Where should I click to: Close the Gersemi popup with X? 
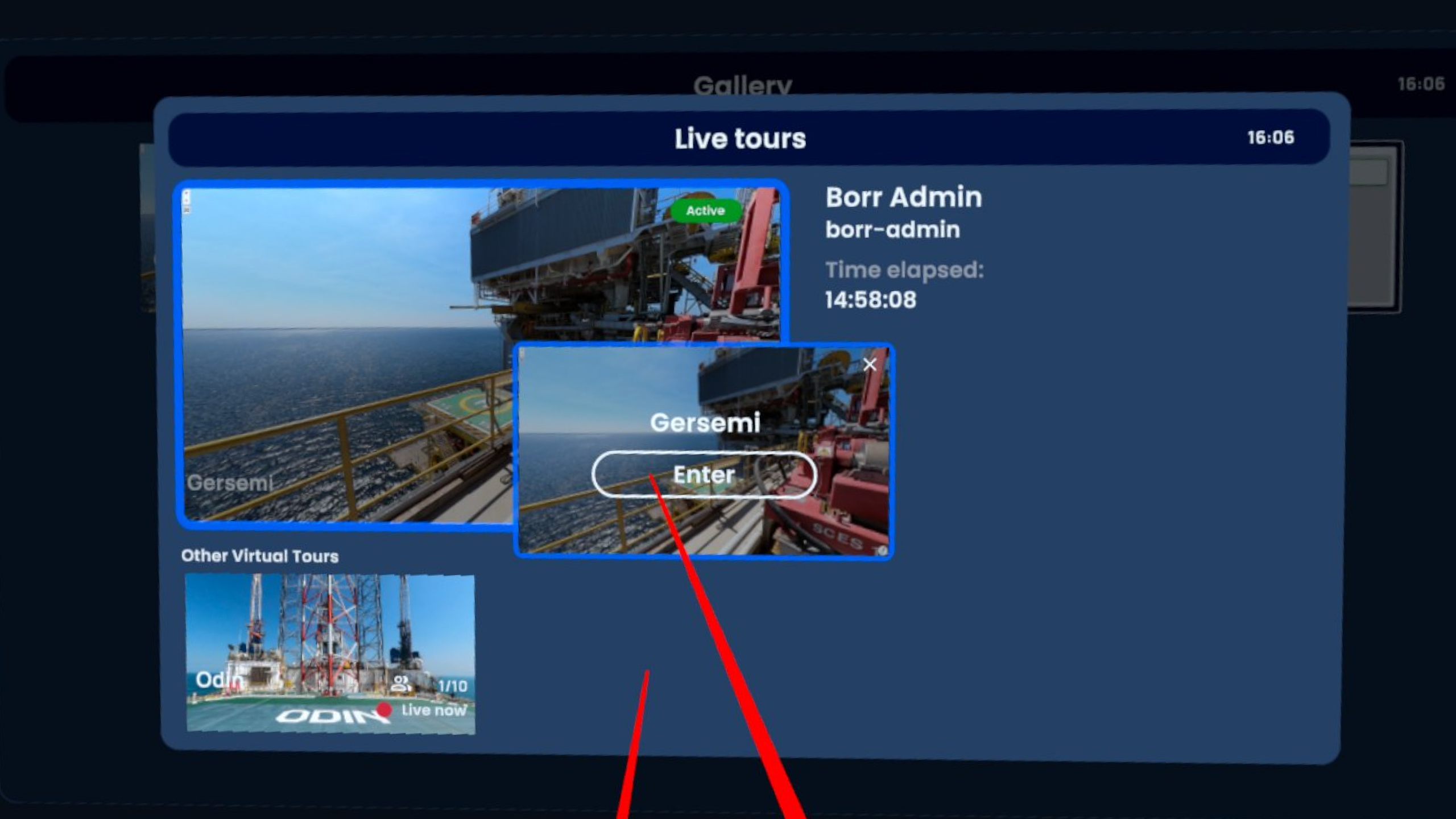[870, 365]
